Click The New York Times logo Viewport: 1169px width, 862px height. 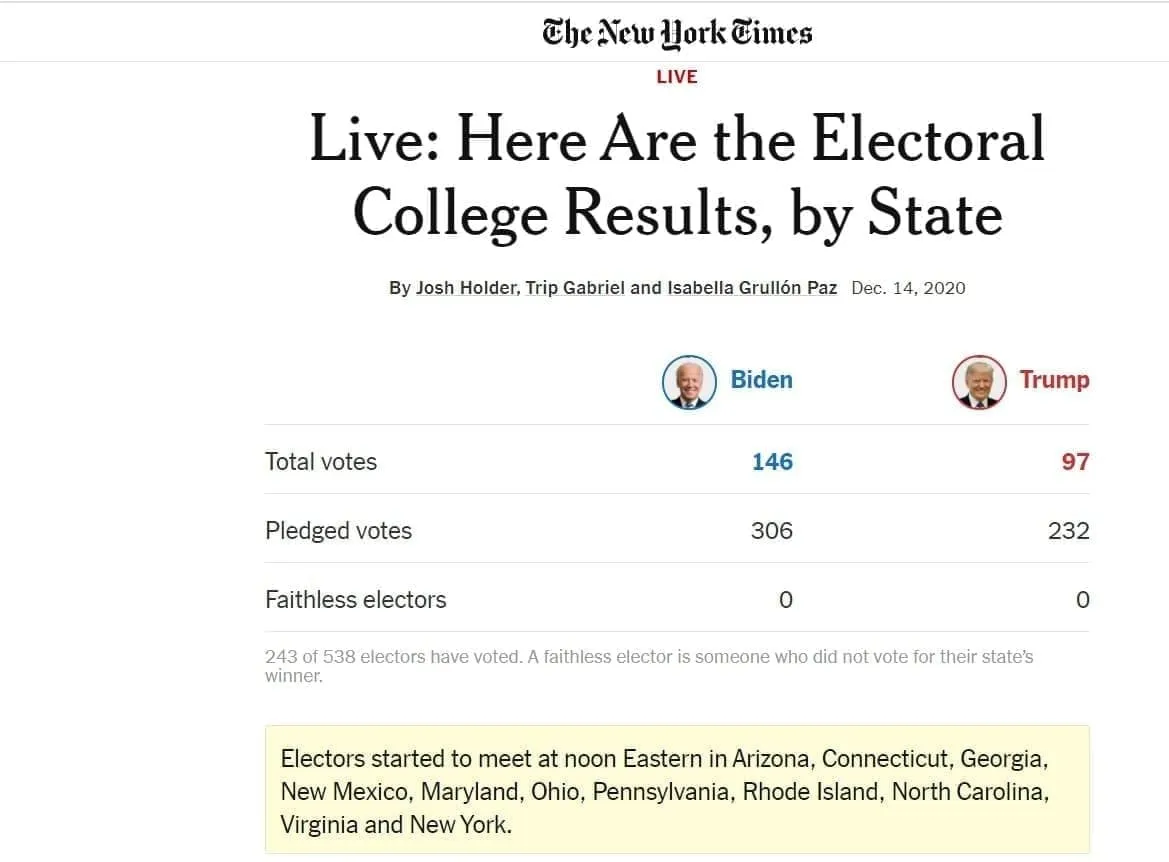click(677, 34)
